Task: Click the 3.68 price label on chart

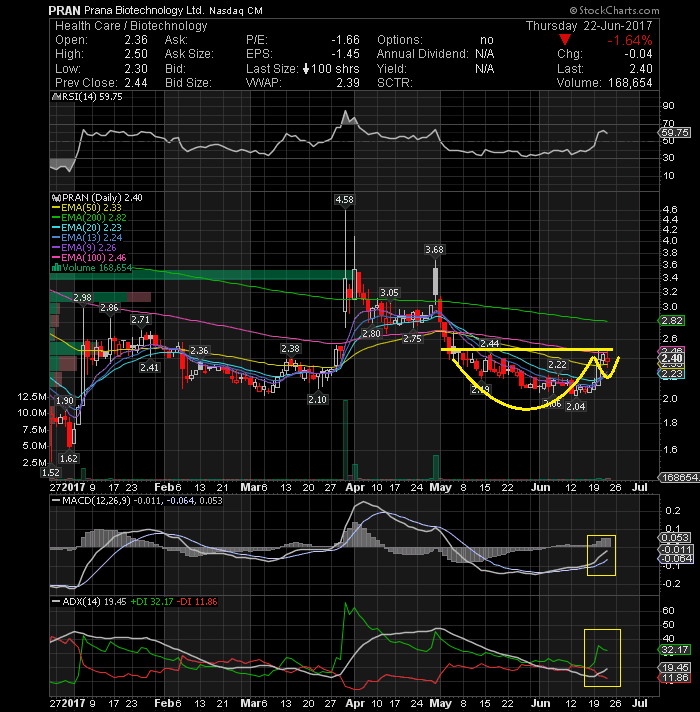Action: [434, 250]
